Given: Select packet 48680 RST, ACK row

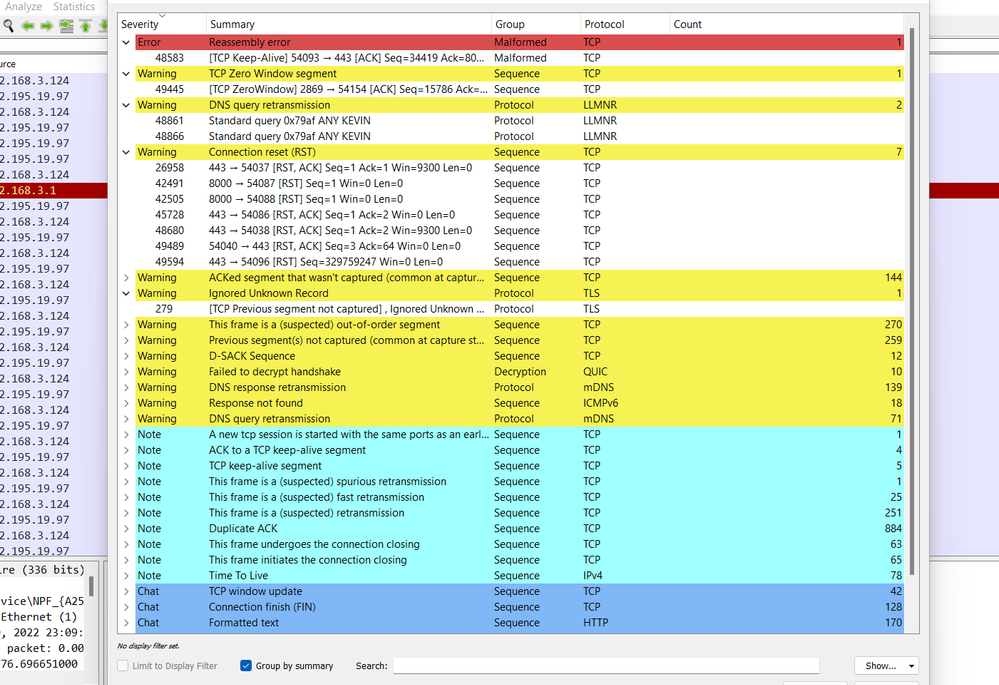Looking at the screenshot, I should pyautogui.click(x=519, y=231).
